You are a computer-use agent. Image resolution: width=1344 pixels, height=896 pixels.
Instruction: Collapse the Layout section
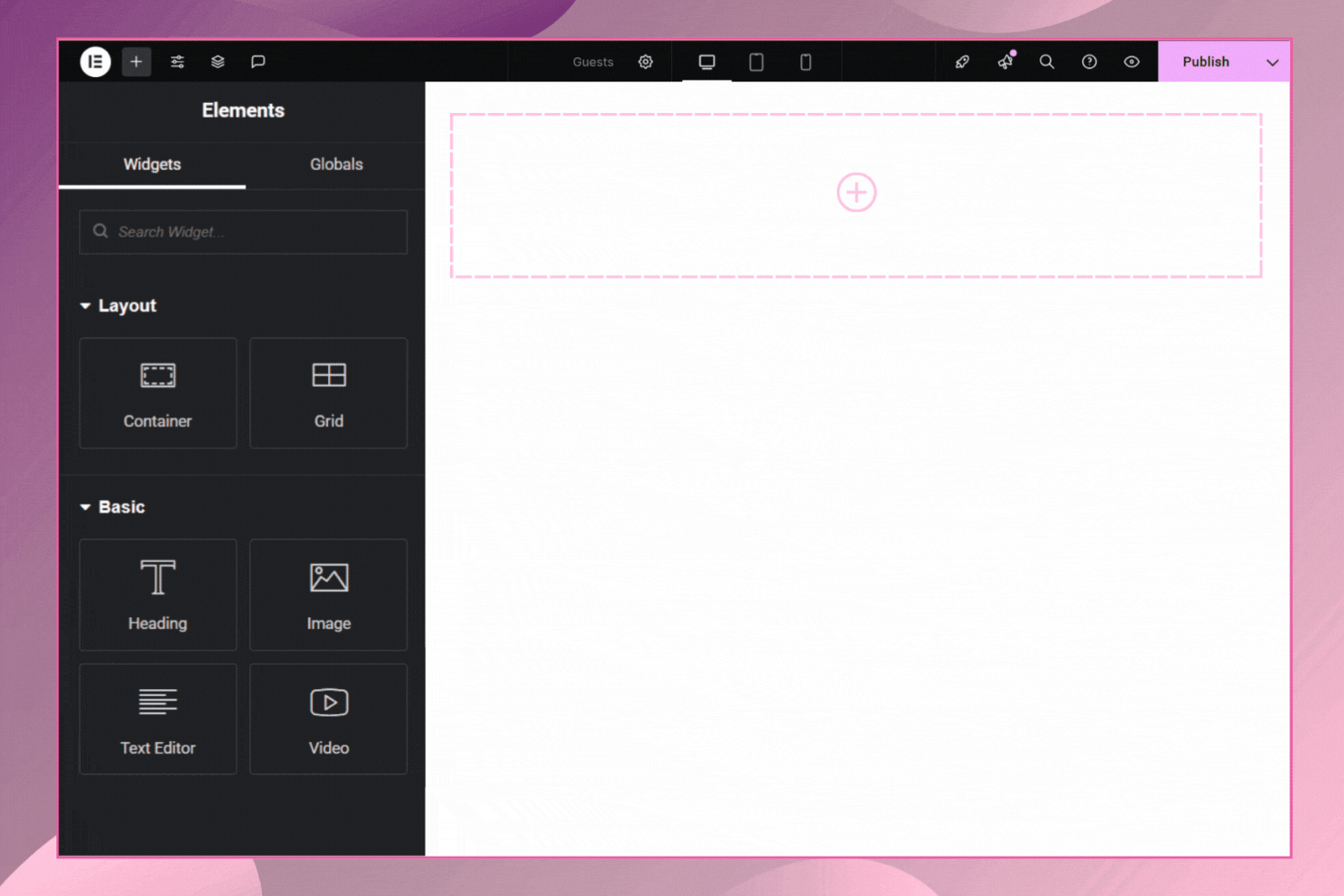point(86,306)
